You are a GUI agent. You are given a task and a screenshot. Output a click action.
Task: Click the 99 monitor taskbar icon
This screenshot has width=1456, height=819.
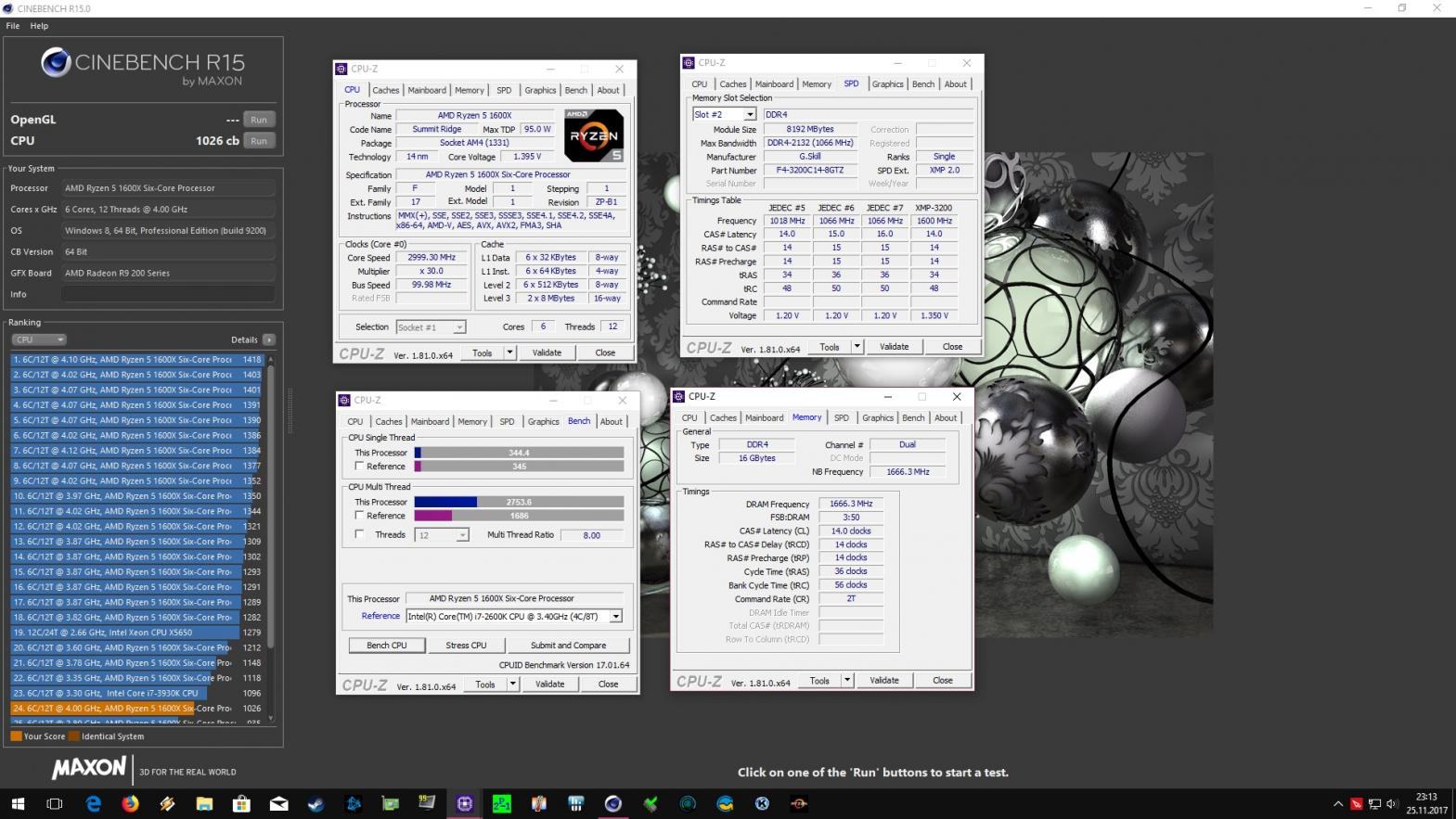click(427, 804)
